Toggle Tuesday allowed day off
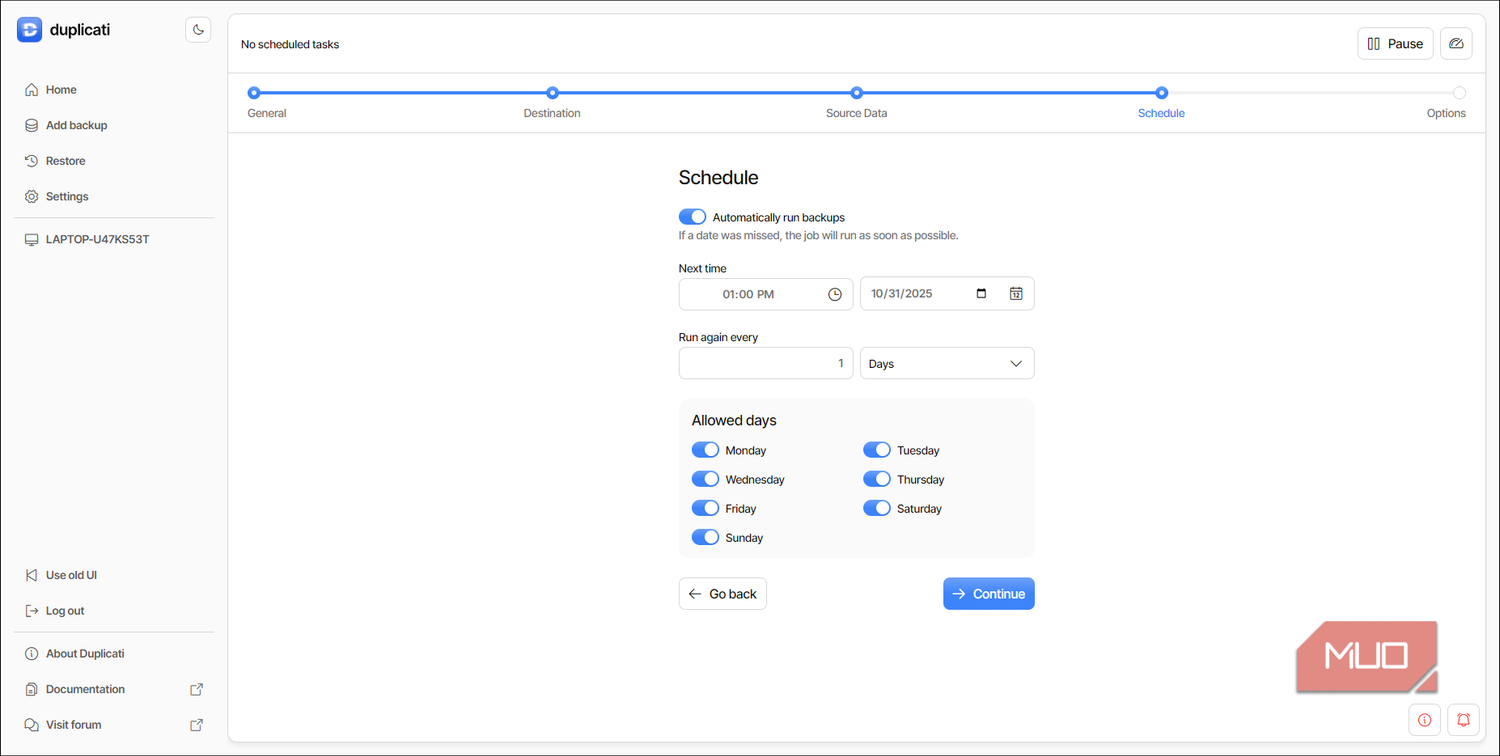This screenshot has width=1500, height=756. click(x=877, y=450)
